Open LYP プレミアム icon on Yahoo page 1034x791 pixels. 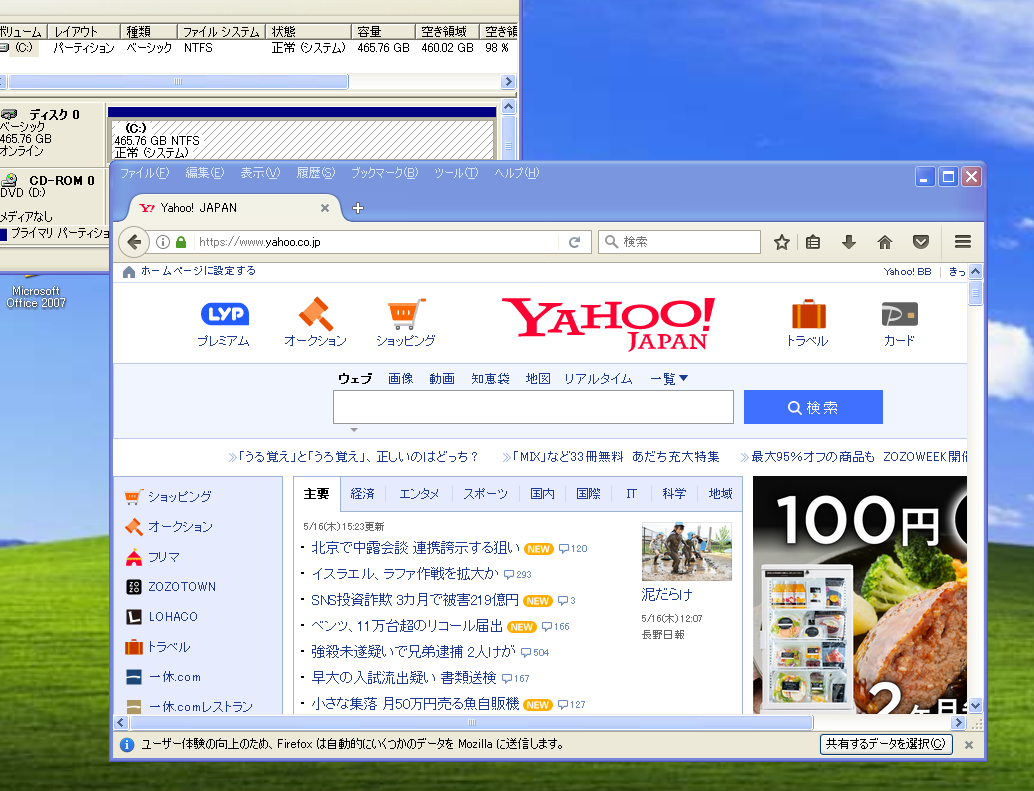(224, 314)
